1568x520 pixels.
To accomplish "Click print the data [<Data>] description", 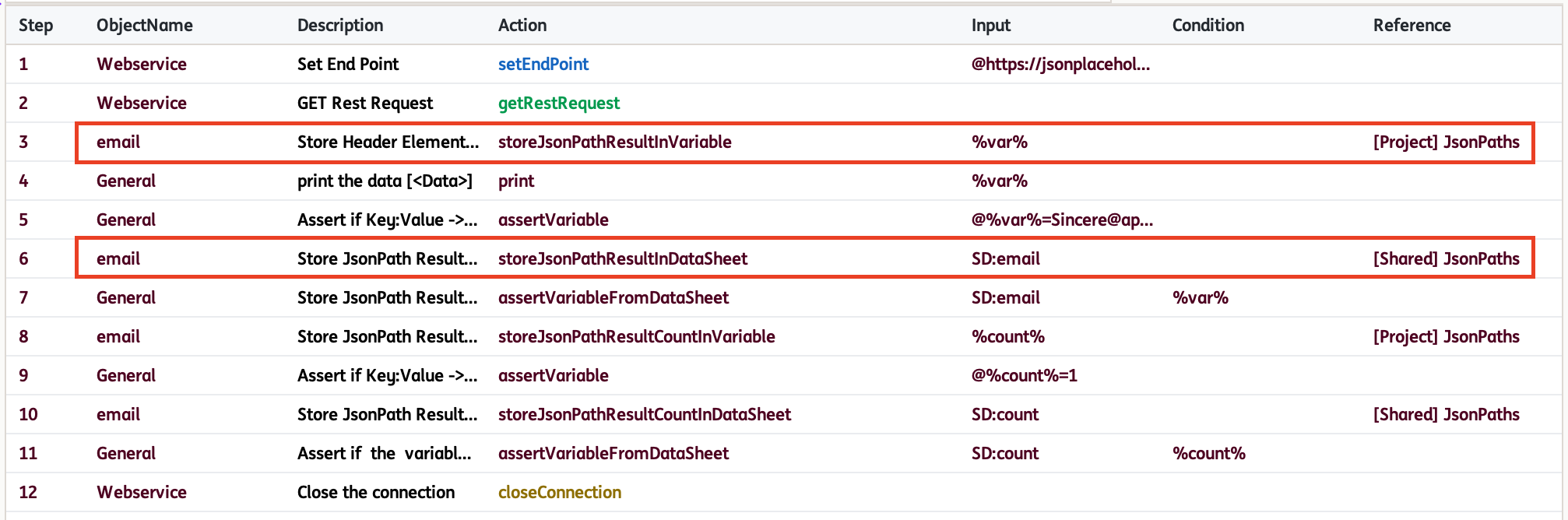I will (x=385, y=181).
